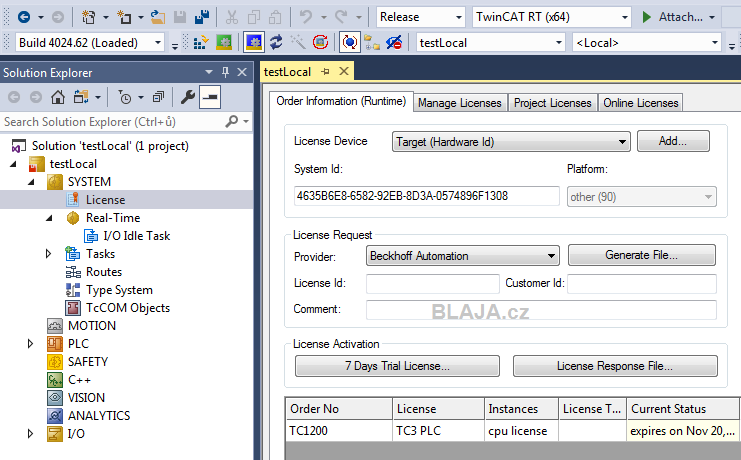Image resolution: width=741 pixels, height=460 pixels.
Task: Open the Provider Beckhoff Automation dropdown
Action: [x=463, y=256]
